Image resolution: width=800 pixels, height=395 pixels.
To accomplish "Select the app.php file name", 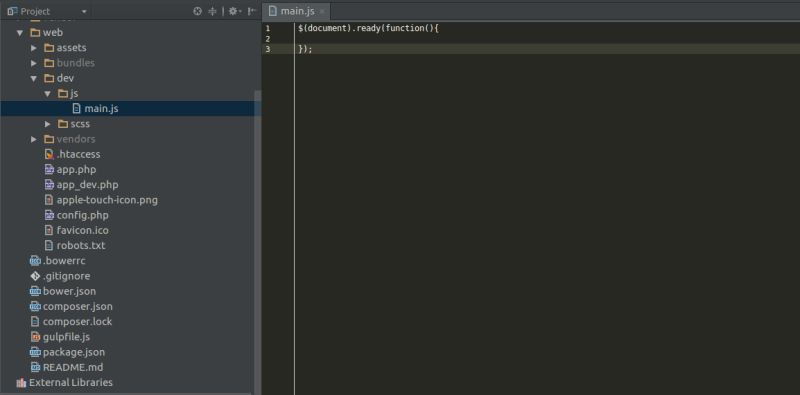I will pyautogui.click(x=76, y=169).
